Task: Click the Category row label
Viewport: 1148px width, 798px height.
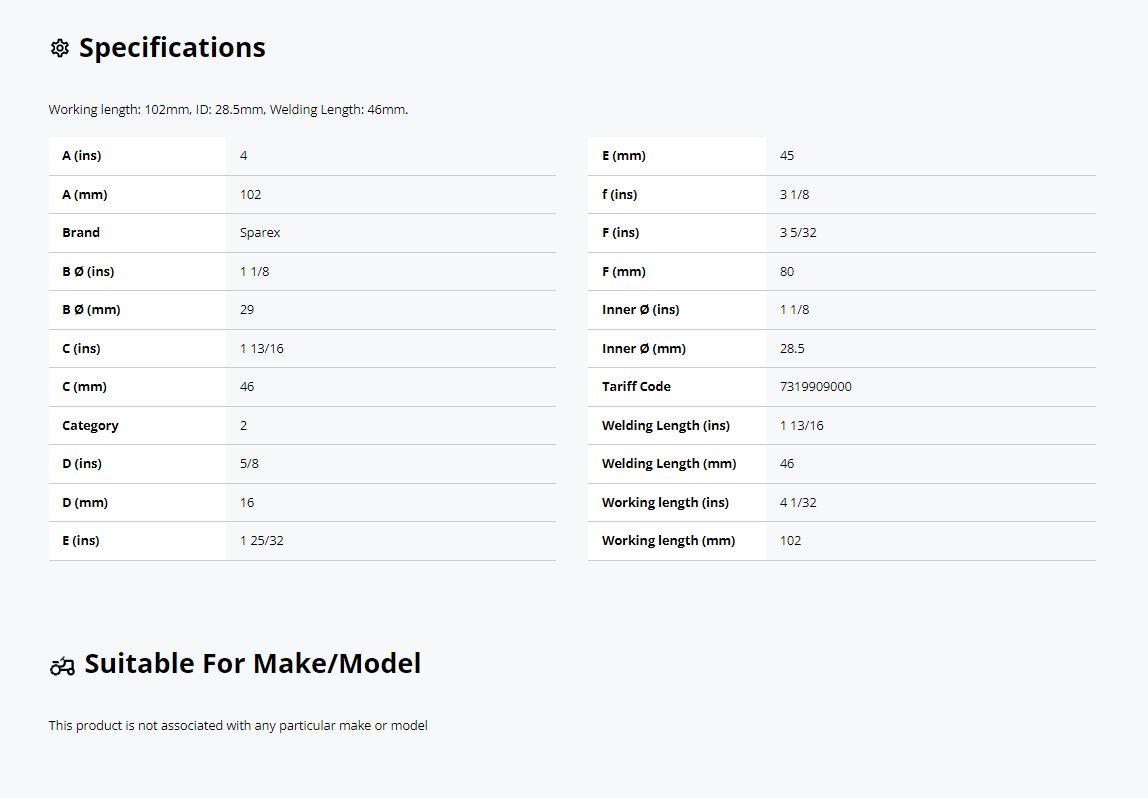Action: 90,425
